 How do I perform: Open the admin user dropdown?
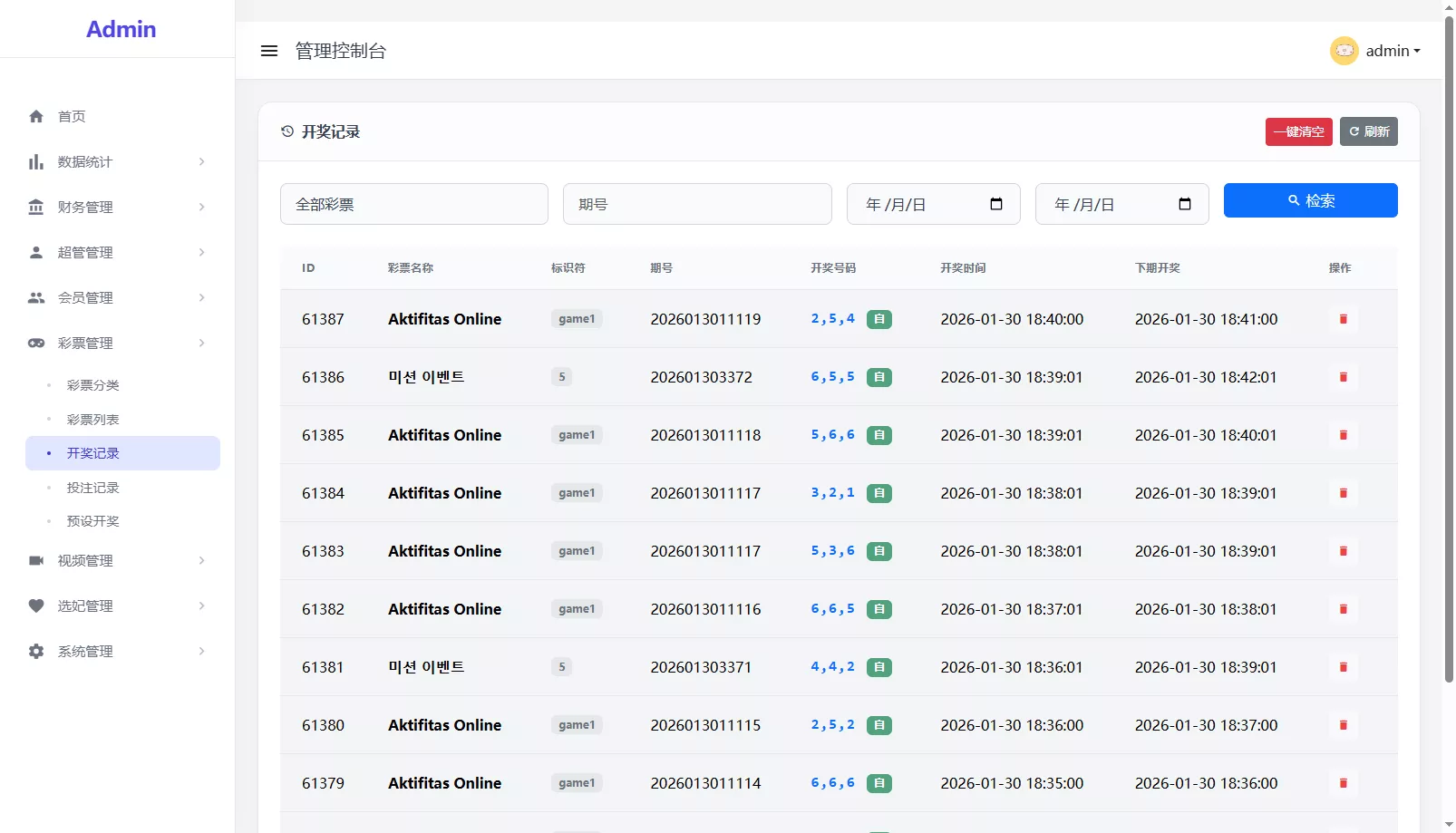(x=1393, y=51)
